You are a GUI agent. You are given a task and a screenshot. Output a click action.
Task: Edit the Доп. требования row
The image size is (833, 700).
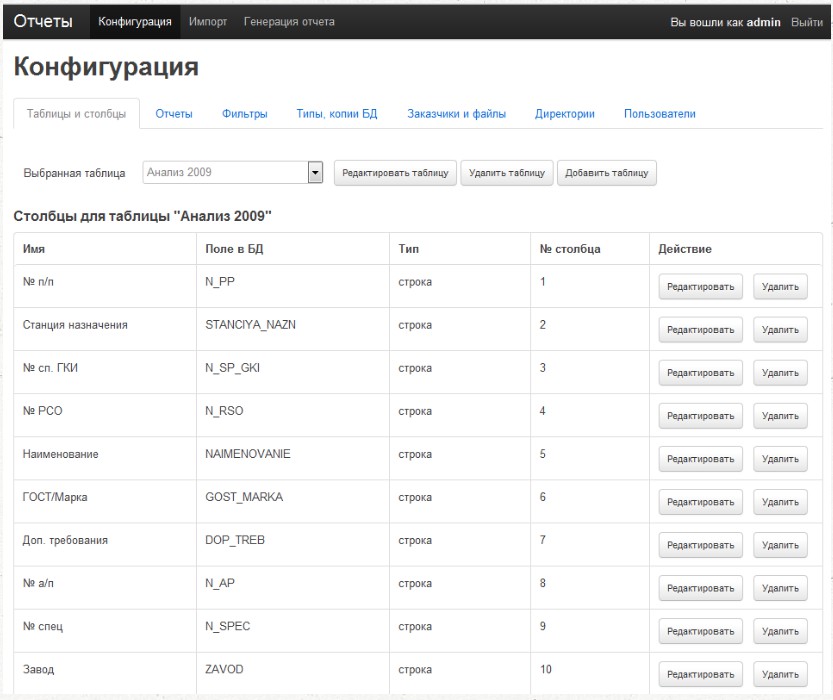click(700, 545)
